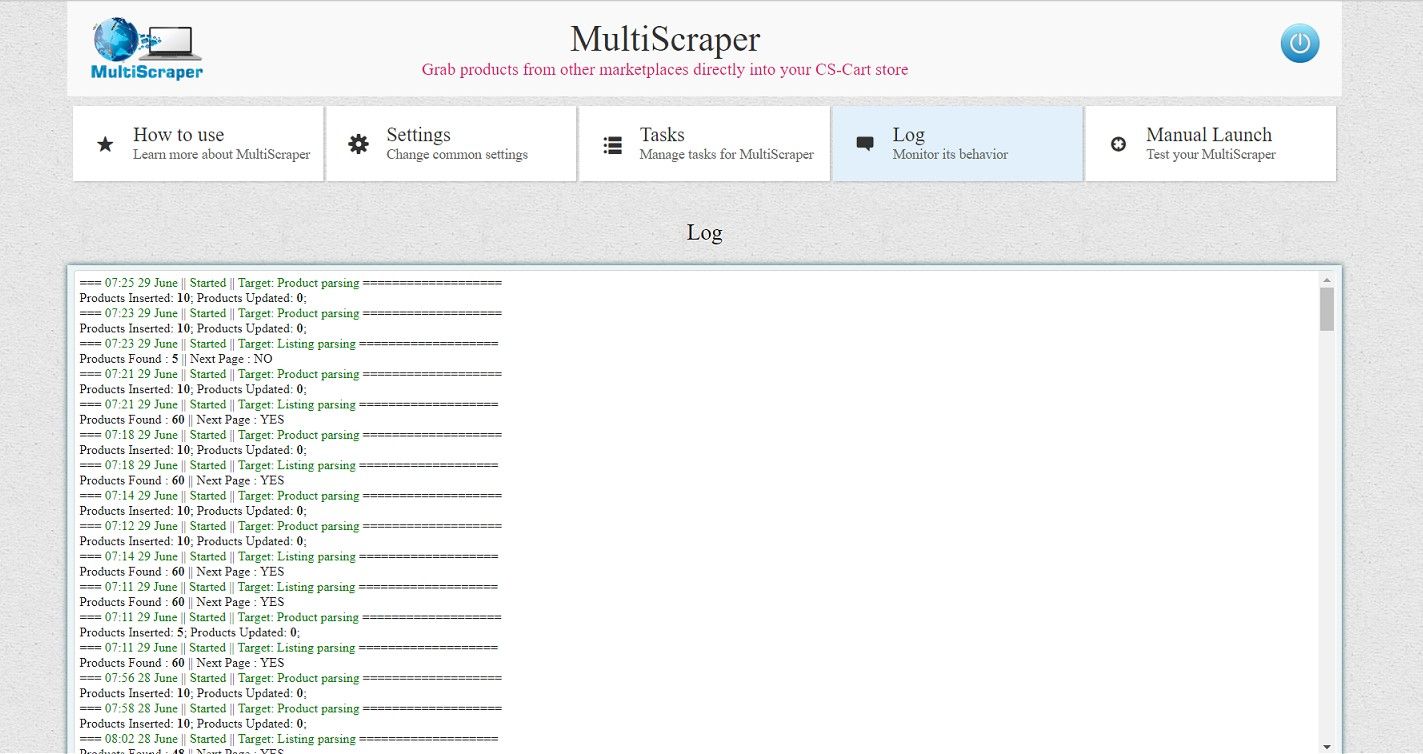Click the log scrollbar up arrow
The image size is (1423, 754).
(1327, 280)
